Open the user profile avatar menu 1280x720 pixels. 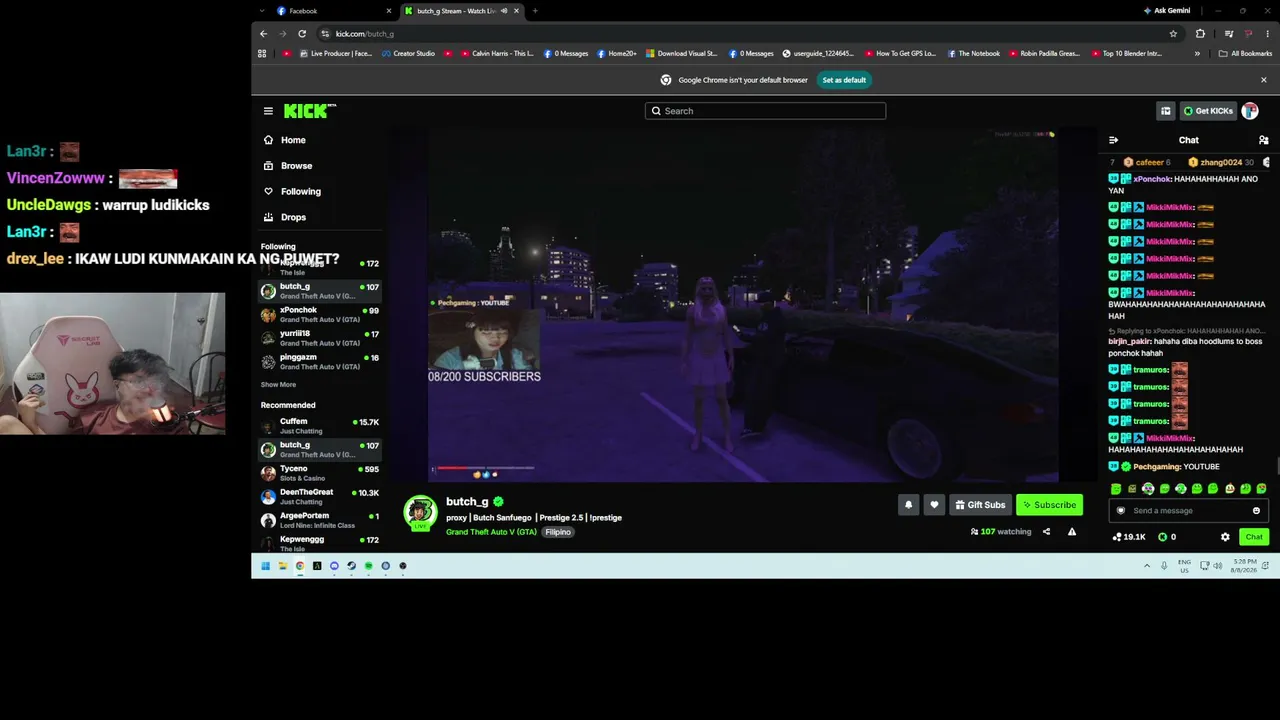[x=1250, y=111]
